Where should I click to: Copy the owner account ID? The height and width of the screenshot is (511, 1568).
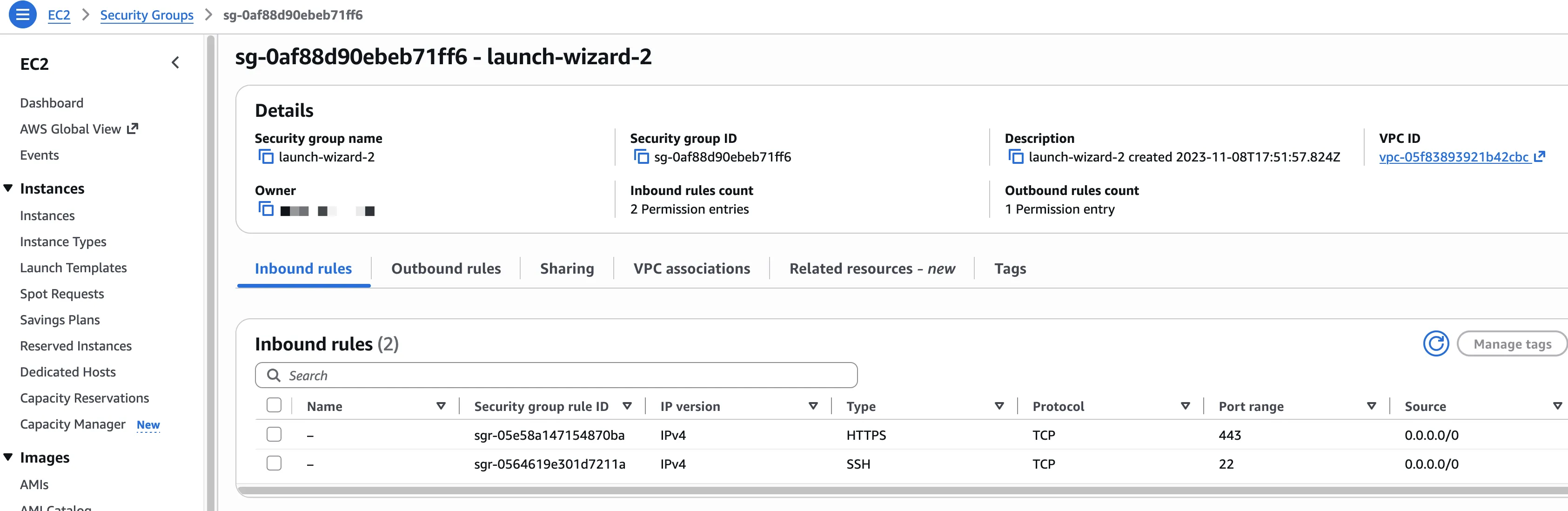266,209
